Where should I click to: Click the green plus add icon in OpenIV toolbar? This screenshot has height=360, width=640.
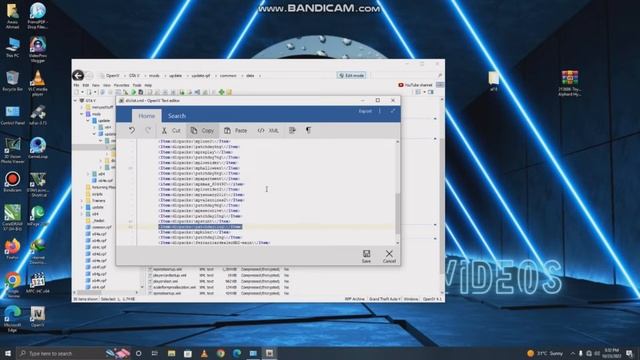click(x=221, y=92)
